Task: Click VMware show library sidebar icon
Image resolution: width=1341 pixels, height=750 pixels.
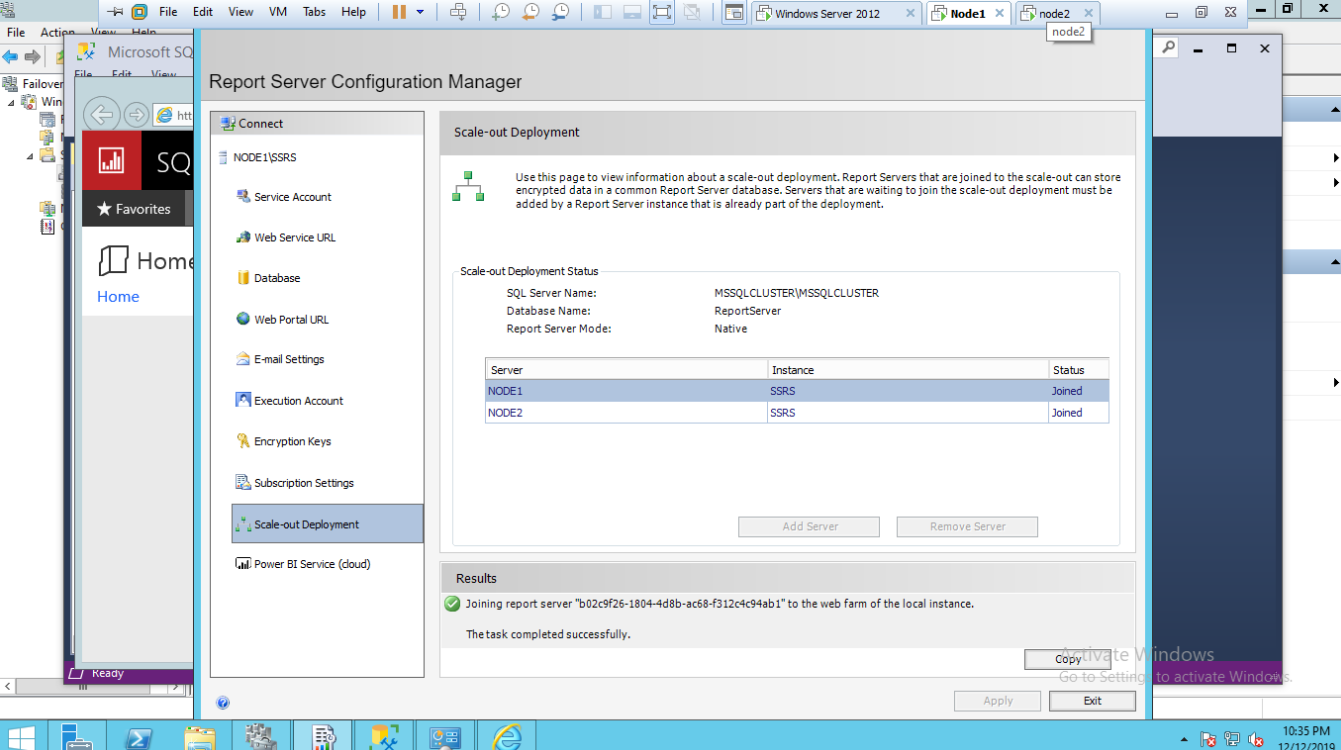Action: click(602, 12)
